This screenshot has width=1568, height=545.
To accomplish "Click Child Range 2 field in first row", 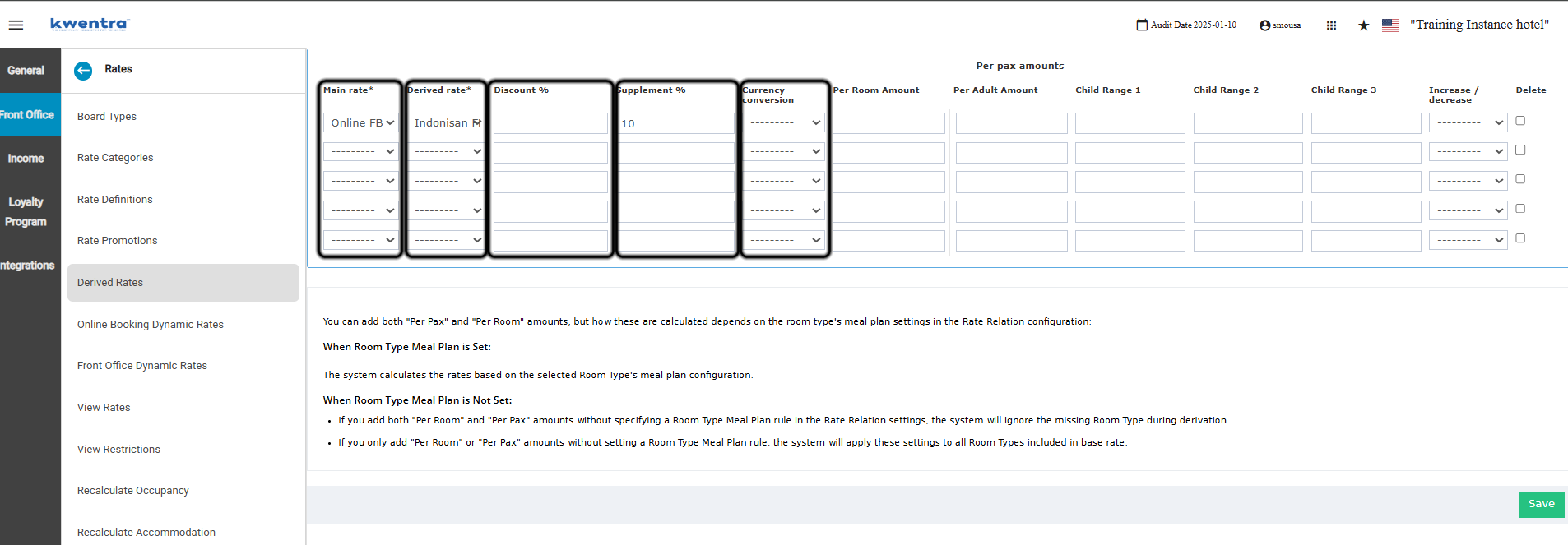I will pyautogui.click(x=1248, y=123).
